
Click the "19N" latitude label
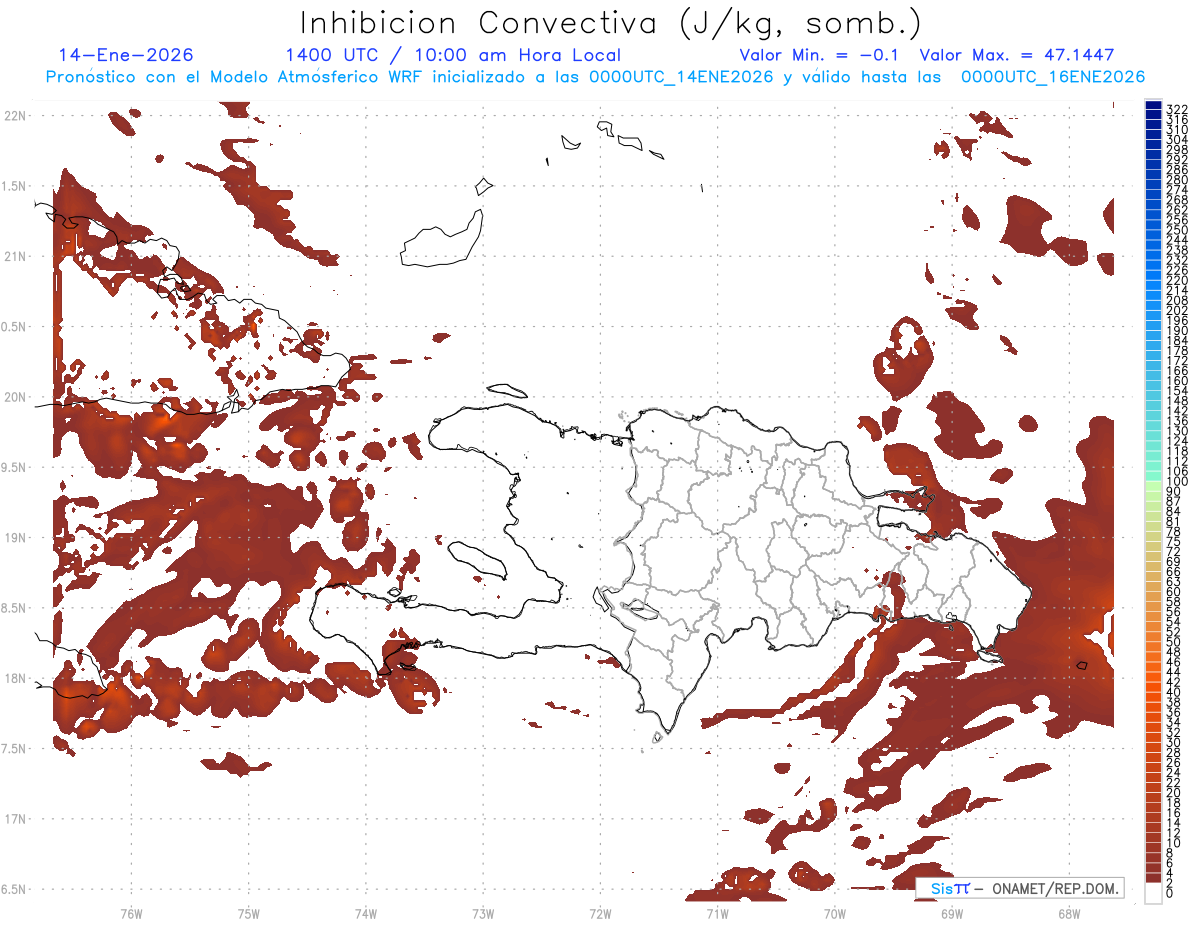(x=15, y=538)
